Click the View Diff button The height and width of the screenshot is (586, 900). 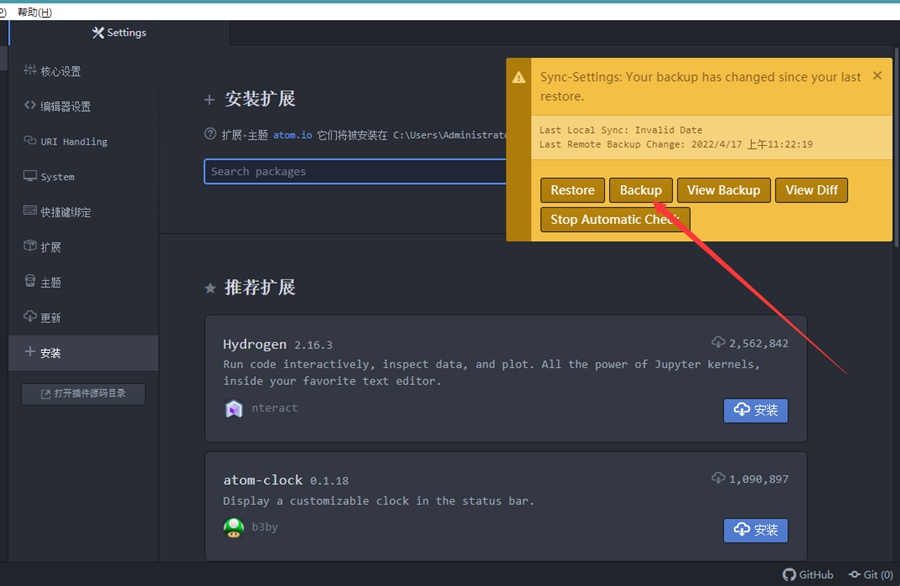(811, 190)
